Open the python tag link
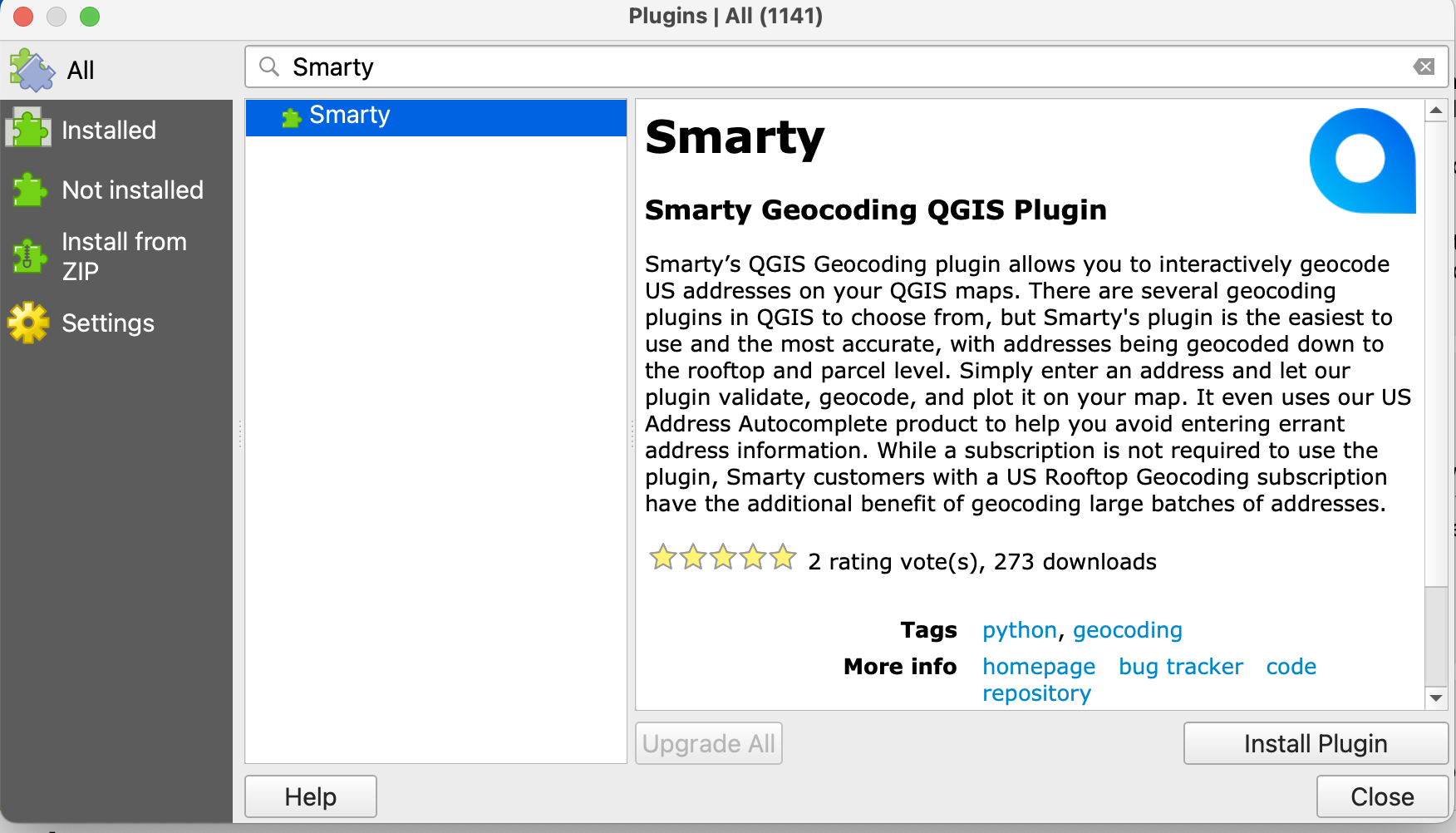The width and height of the screenshot is (1456, 833). (1019, 630)
